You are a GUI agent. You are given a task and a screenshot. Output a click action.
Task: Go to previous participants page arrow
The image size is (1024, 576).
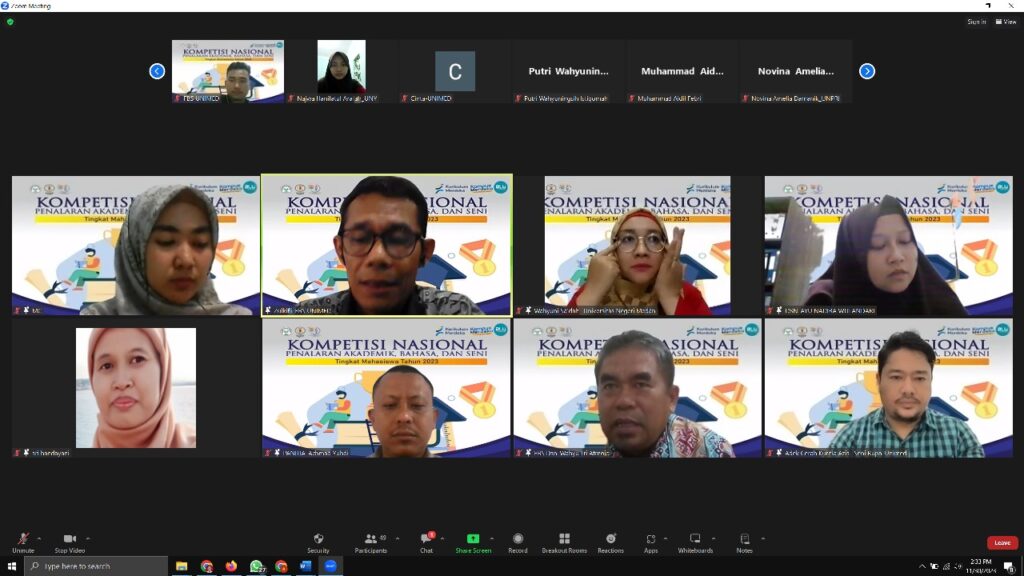tap(157, 71)
